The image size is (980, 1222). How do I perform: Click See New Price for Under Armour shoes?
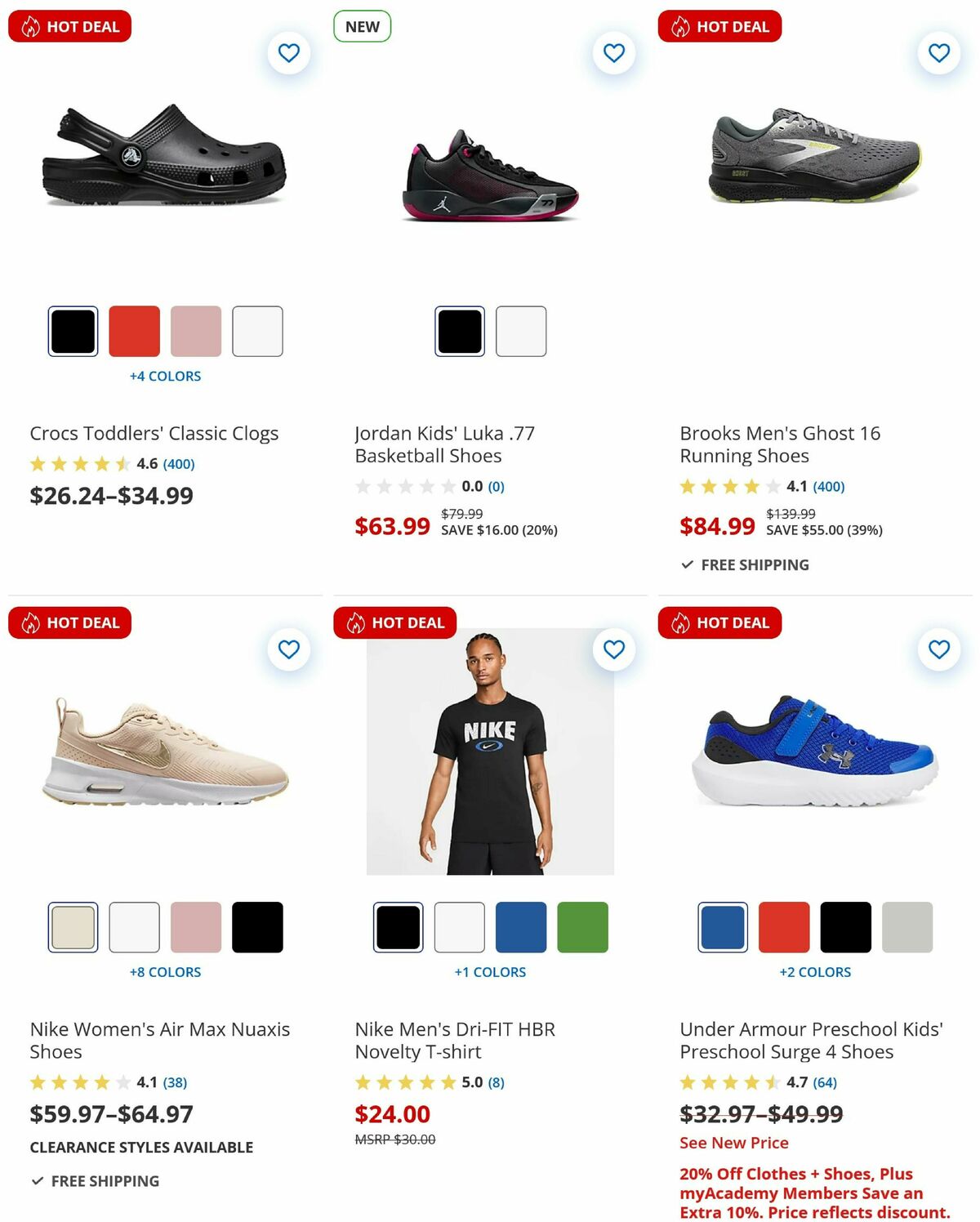[733, 1143]
